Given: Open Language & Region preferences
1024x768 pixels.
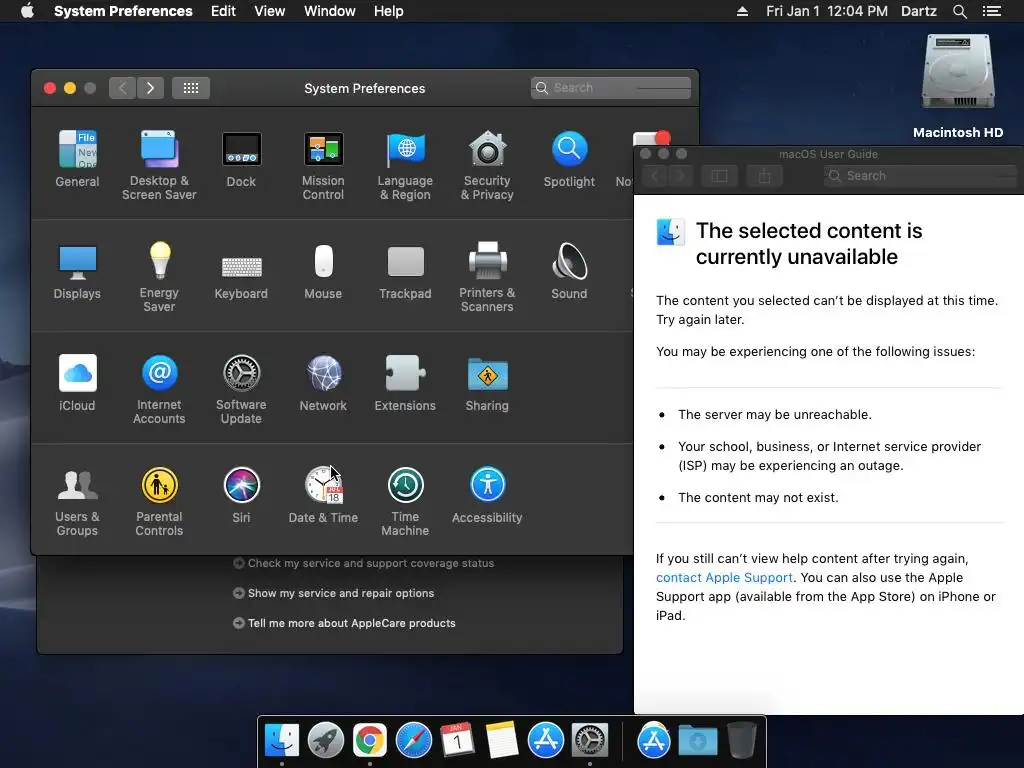Looking at the screenshot, I should click(x=405, y=165).
